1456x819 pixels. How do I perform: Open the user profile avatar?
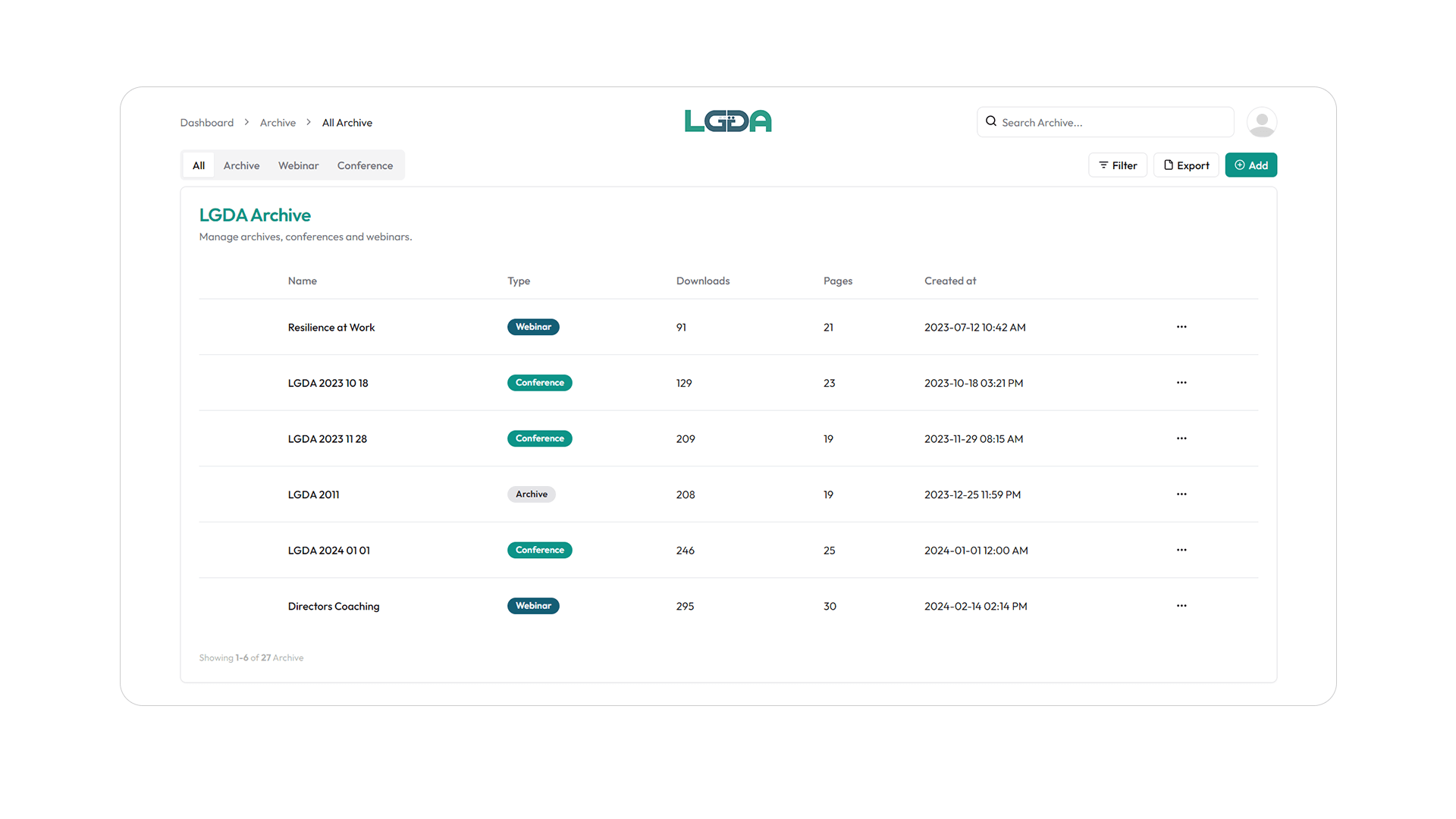[x=1262, y=122]
